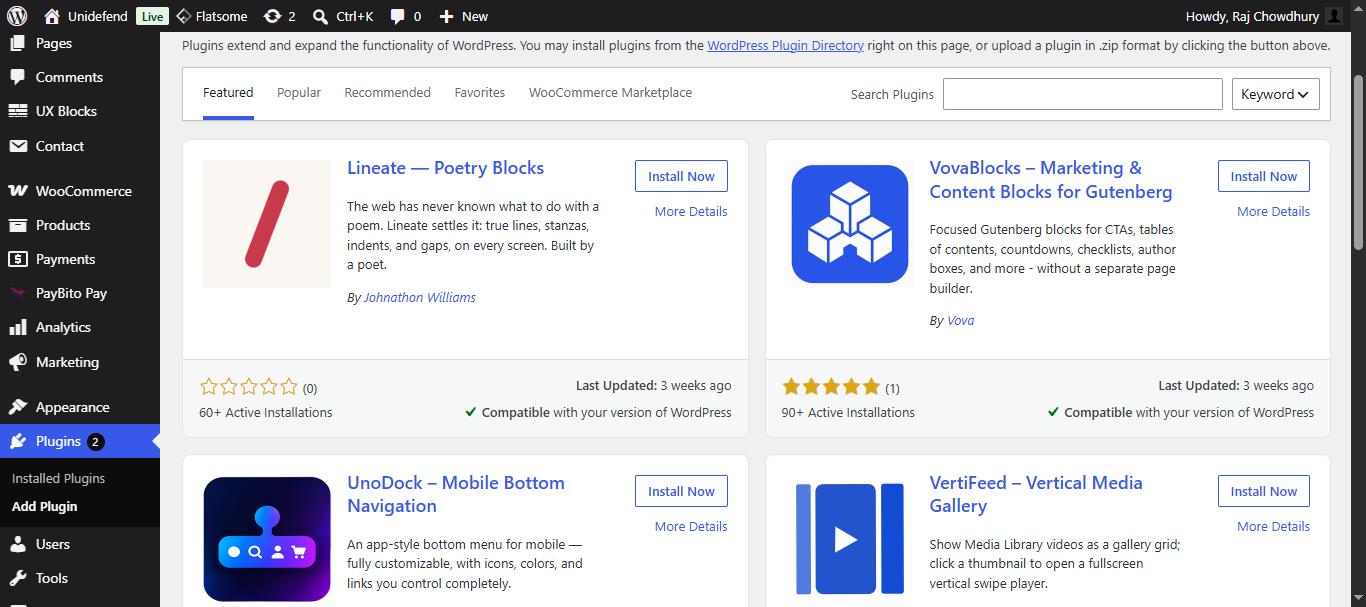The height and width of the screenshot is (607, 1366).
Task: Install the UnoDock plugin
Action: click(x=681, y=491)
